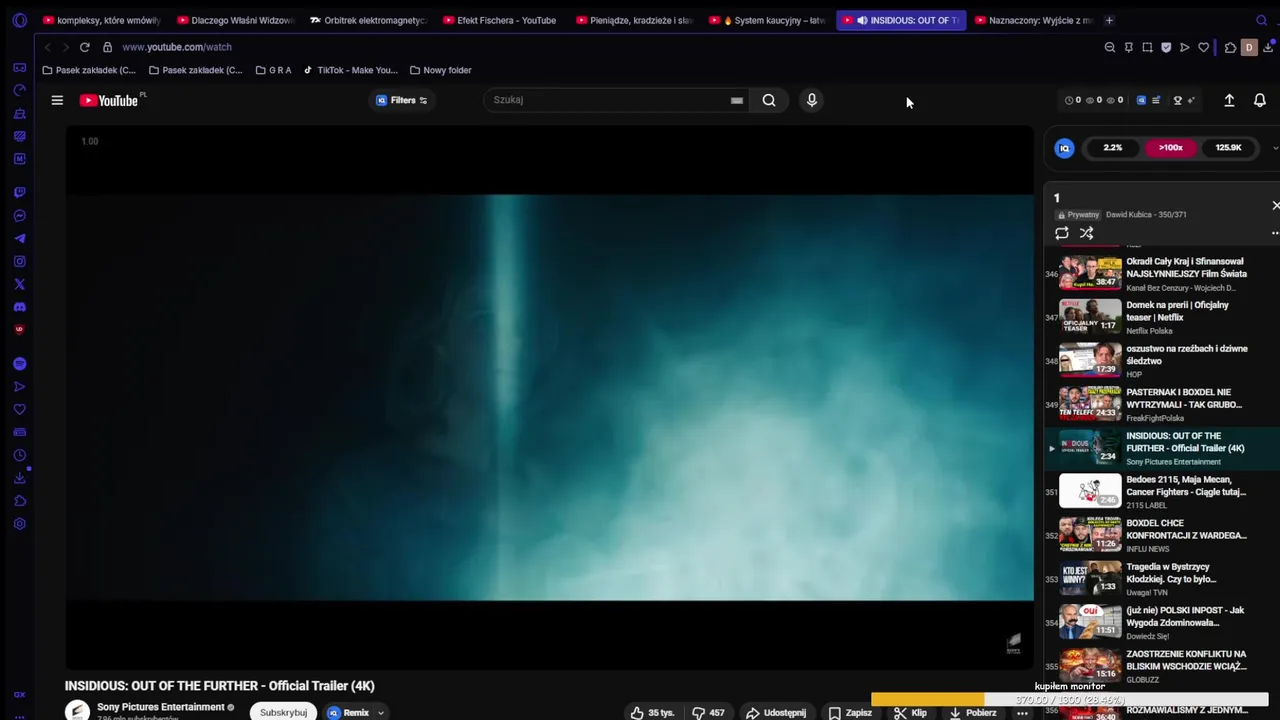Like the video (35 tys.)
The image size is (1280, 720).
coord(652,713)
